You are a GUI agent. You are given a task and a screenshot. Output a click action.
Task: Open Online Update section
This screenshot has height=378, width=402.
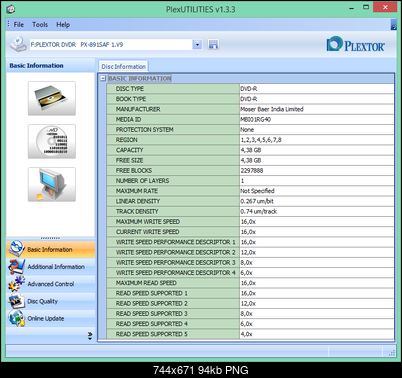point(50,318)
